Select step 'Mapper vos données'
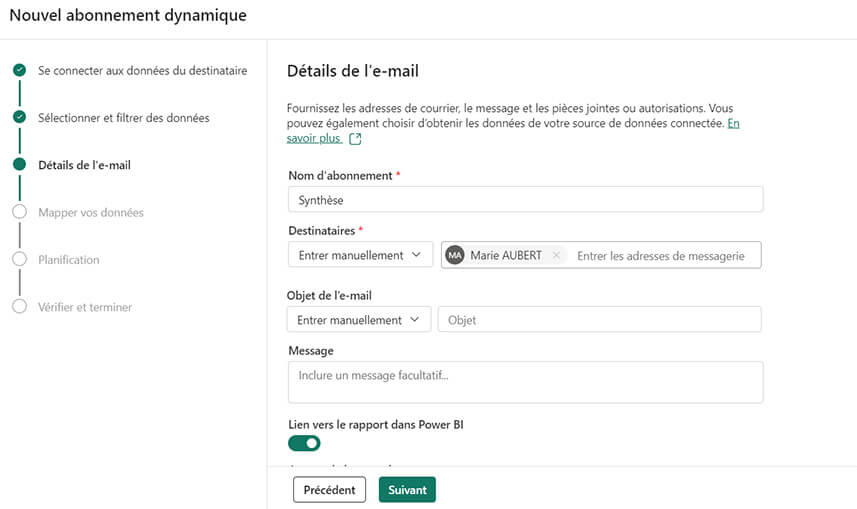This screenshot has height=509, width=857. click(x=91, y=212)
